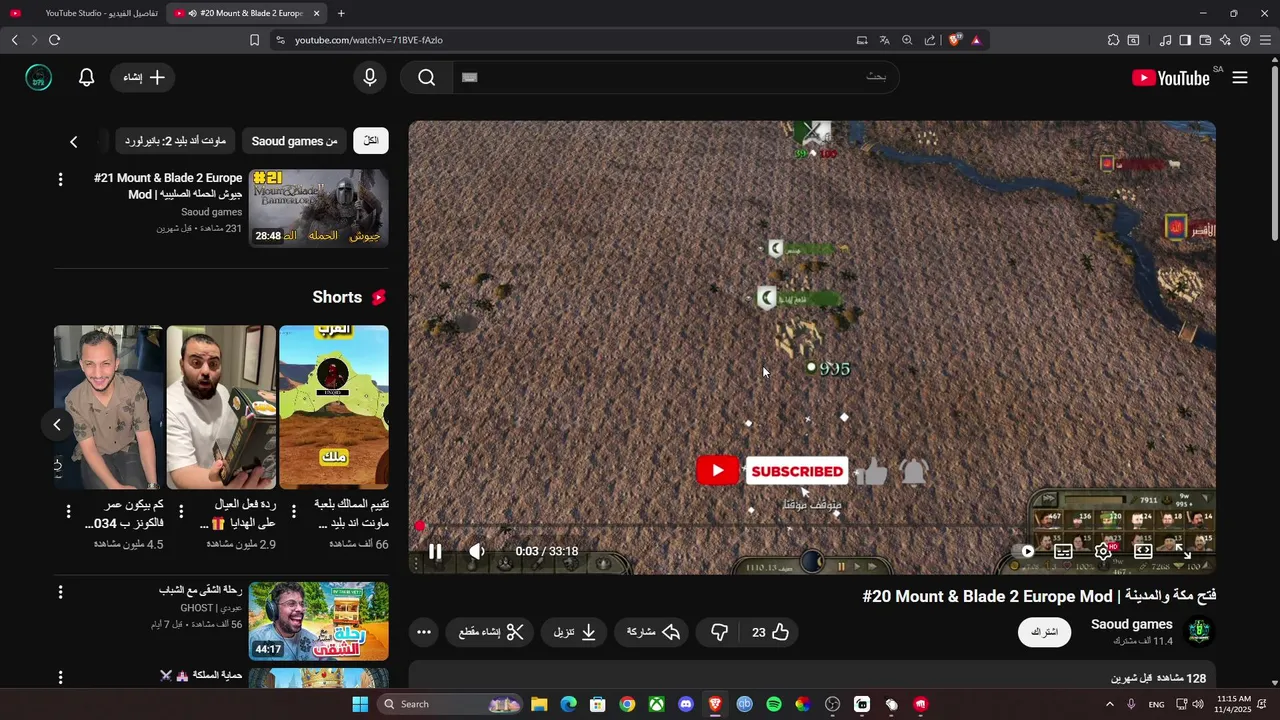Search with voice microphone
This screenshot has width=1280, height=720.
point(370,77)
